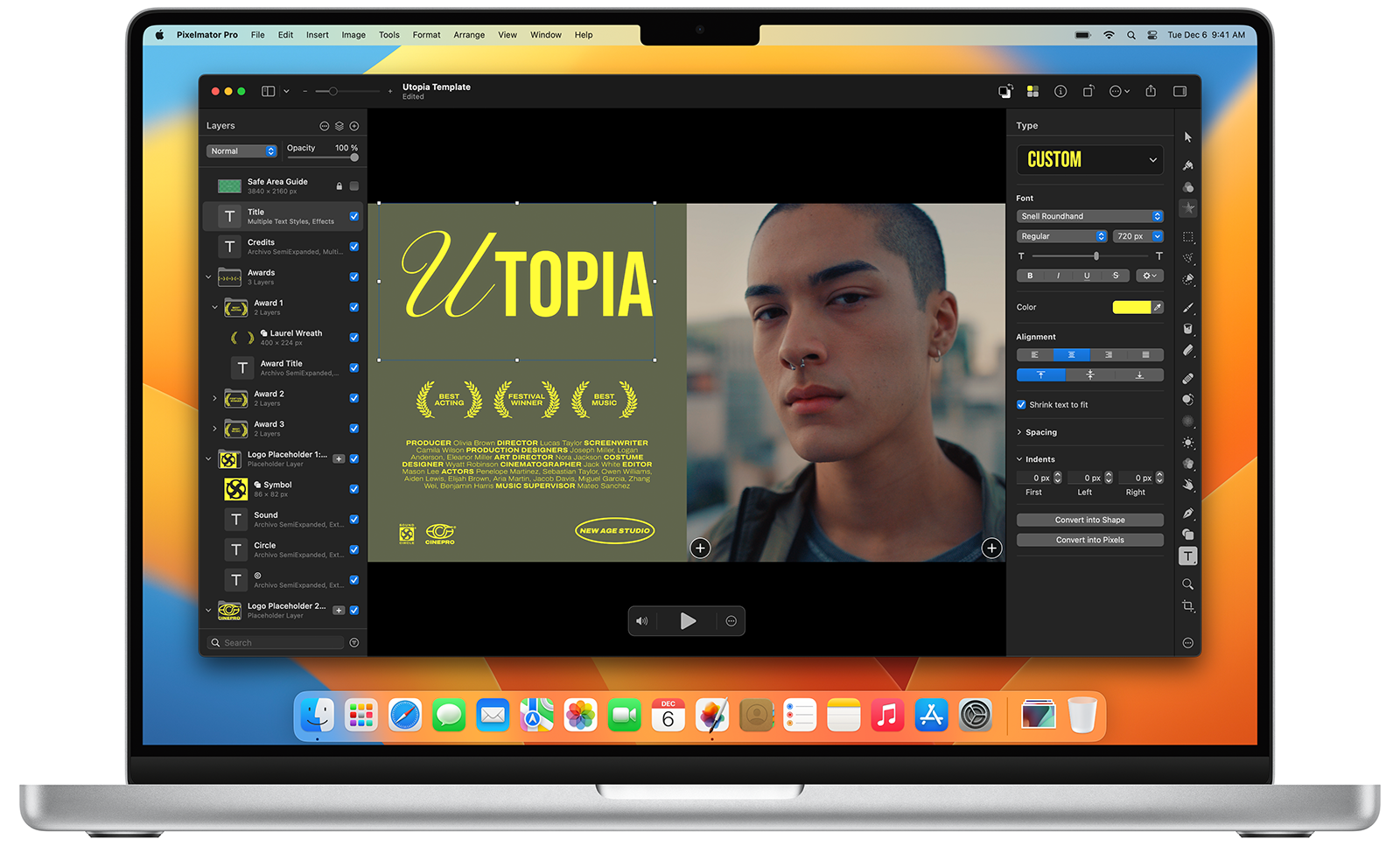Open the CUSTOM text style preset dropdown
1400x846 pixels.
(x=1090, y=160)
